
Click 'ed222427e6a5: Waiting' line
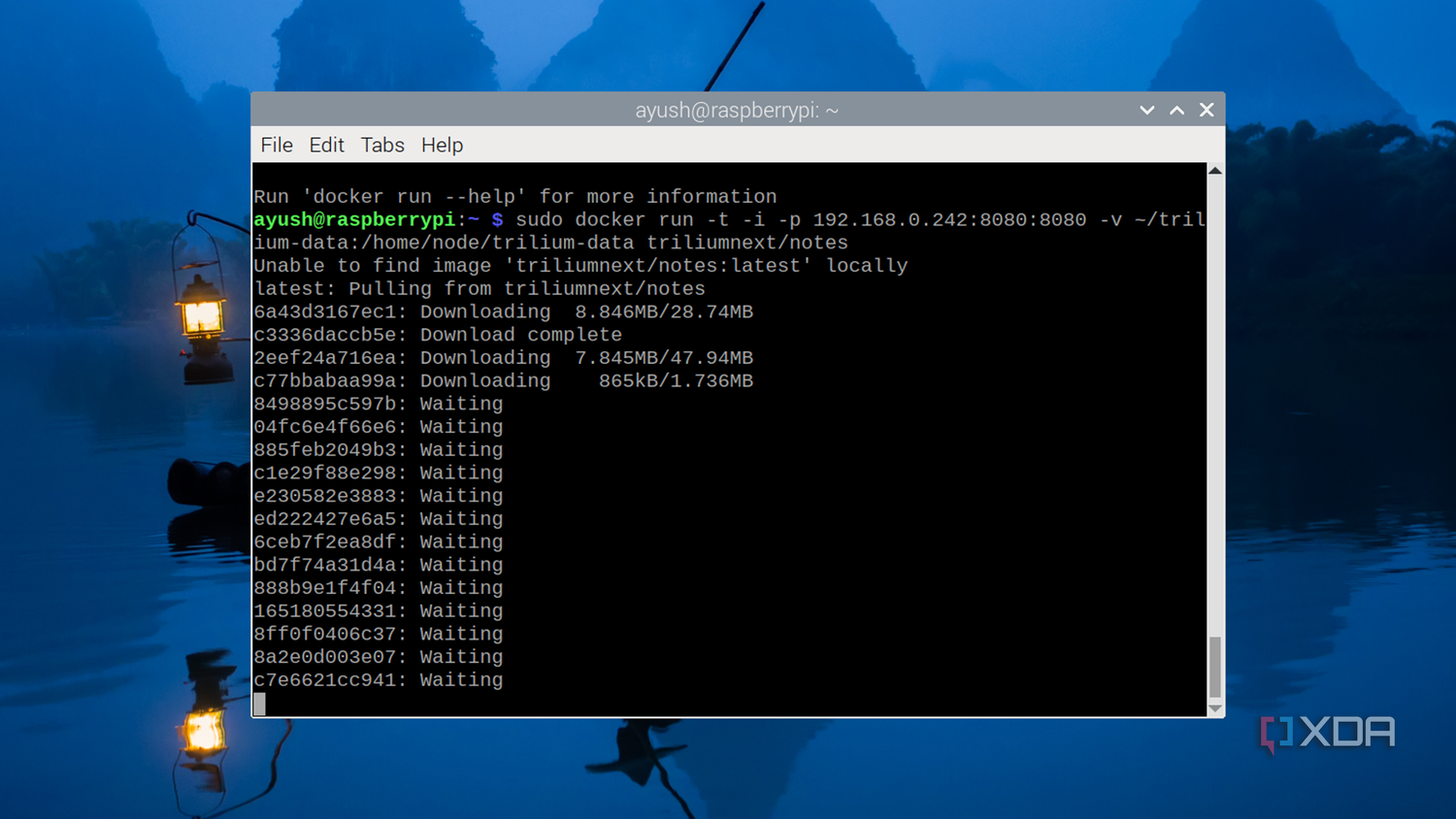tap(379, 519)
